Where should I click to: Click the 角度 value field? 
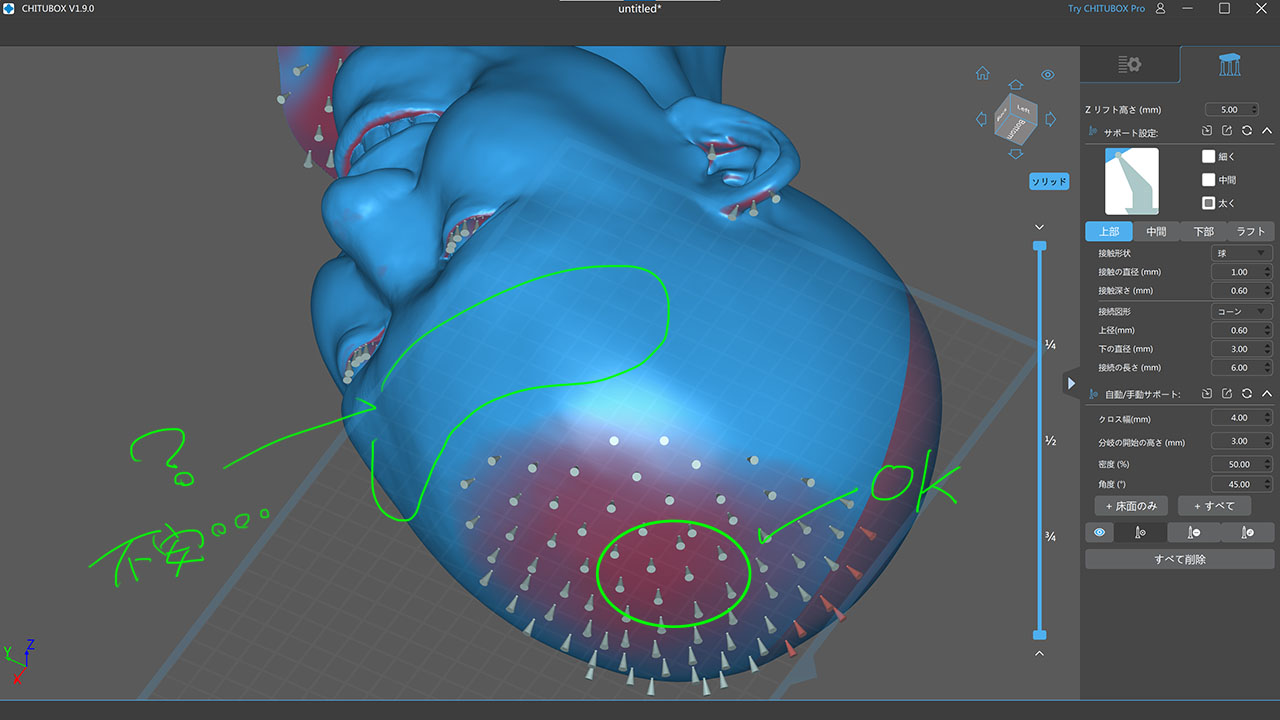point(1241,484)
